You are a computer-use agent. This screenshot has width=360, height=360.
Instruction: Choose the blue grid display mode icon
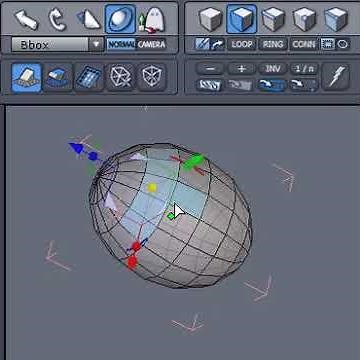(x=89, y=78)
